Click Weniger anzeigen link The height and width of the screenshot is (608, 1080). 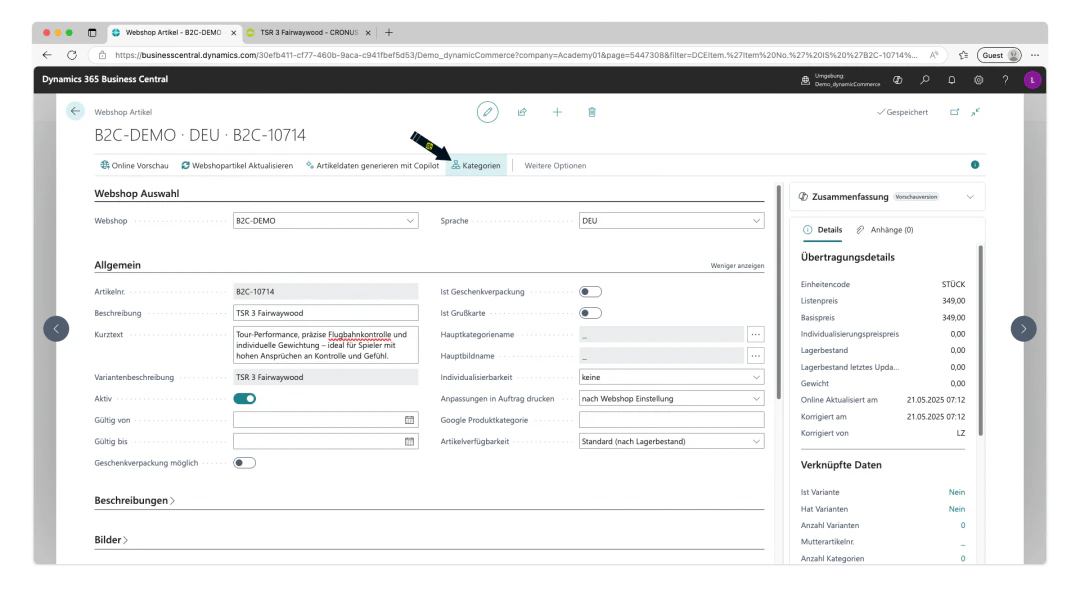click(737, 266)
